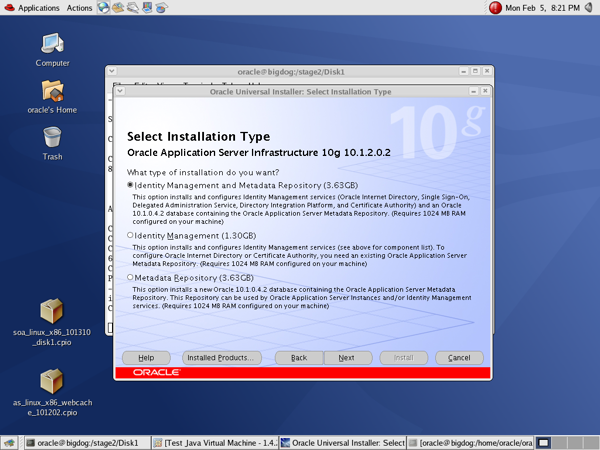The height and width of the screenshot is (450, 600).
Task: Launch the presentation app panel icon
Action: (147, 7)
